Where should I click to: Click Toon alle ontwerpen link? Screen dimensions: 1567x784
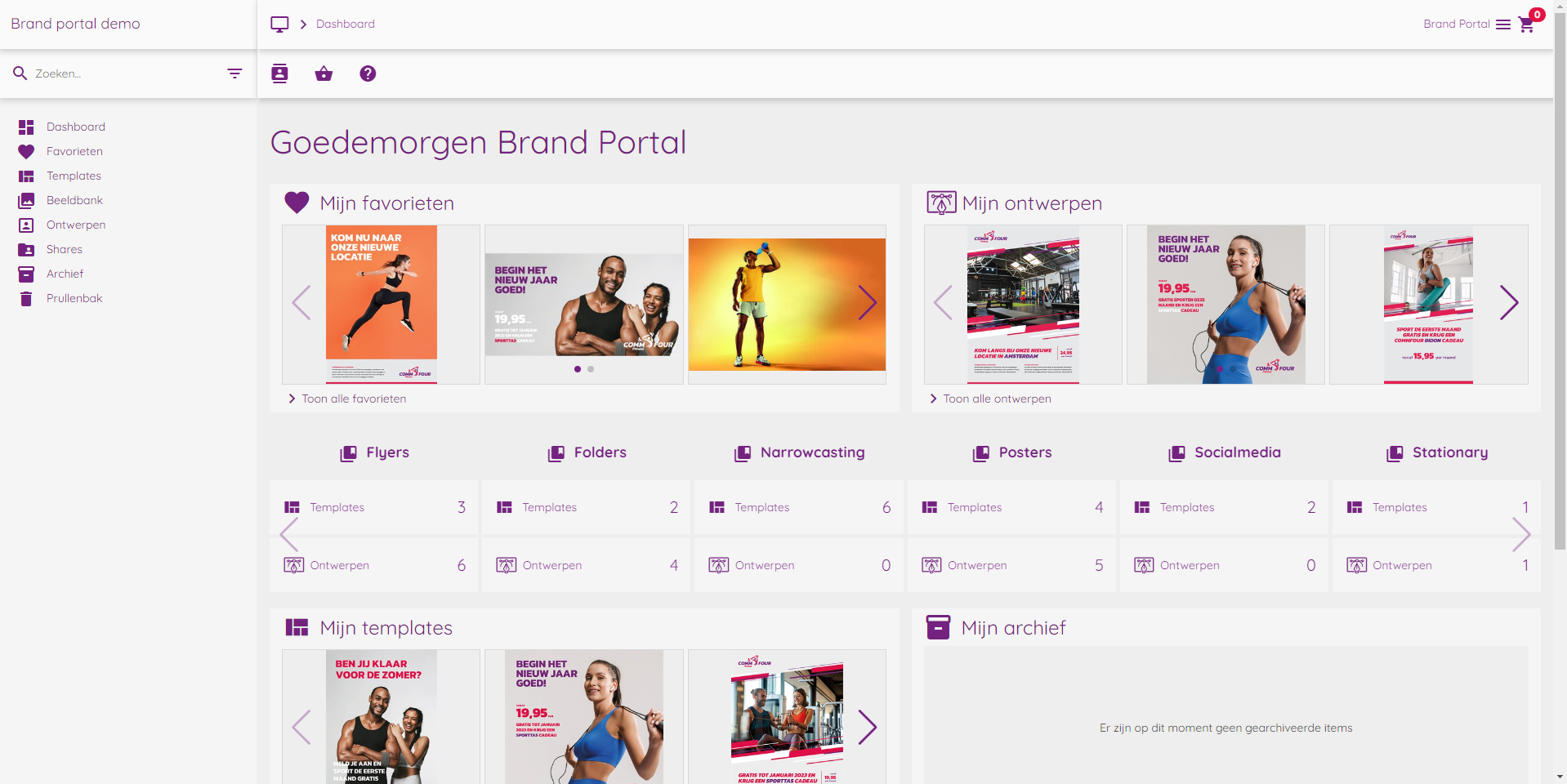click(x=997, y=399)
